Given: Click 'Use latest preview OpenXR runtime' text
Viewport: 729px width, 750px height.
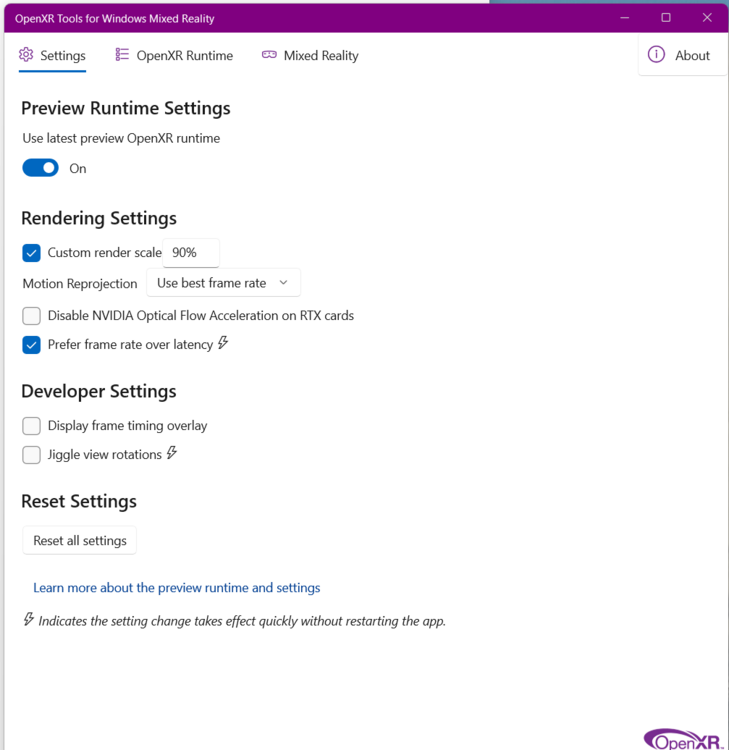Looking at the screenshot, I should [122, 138].
